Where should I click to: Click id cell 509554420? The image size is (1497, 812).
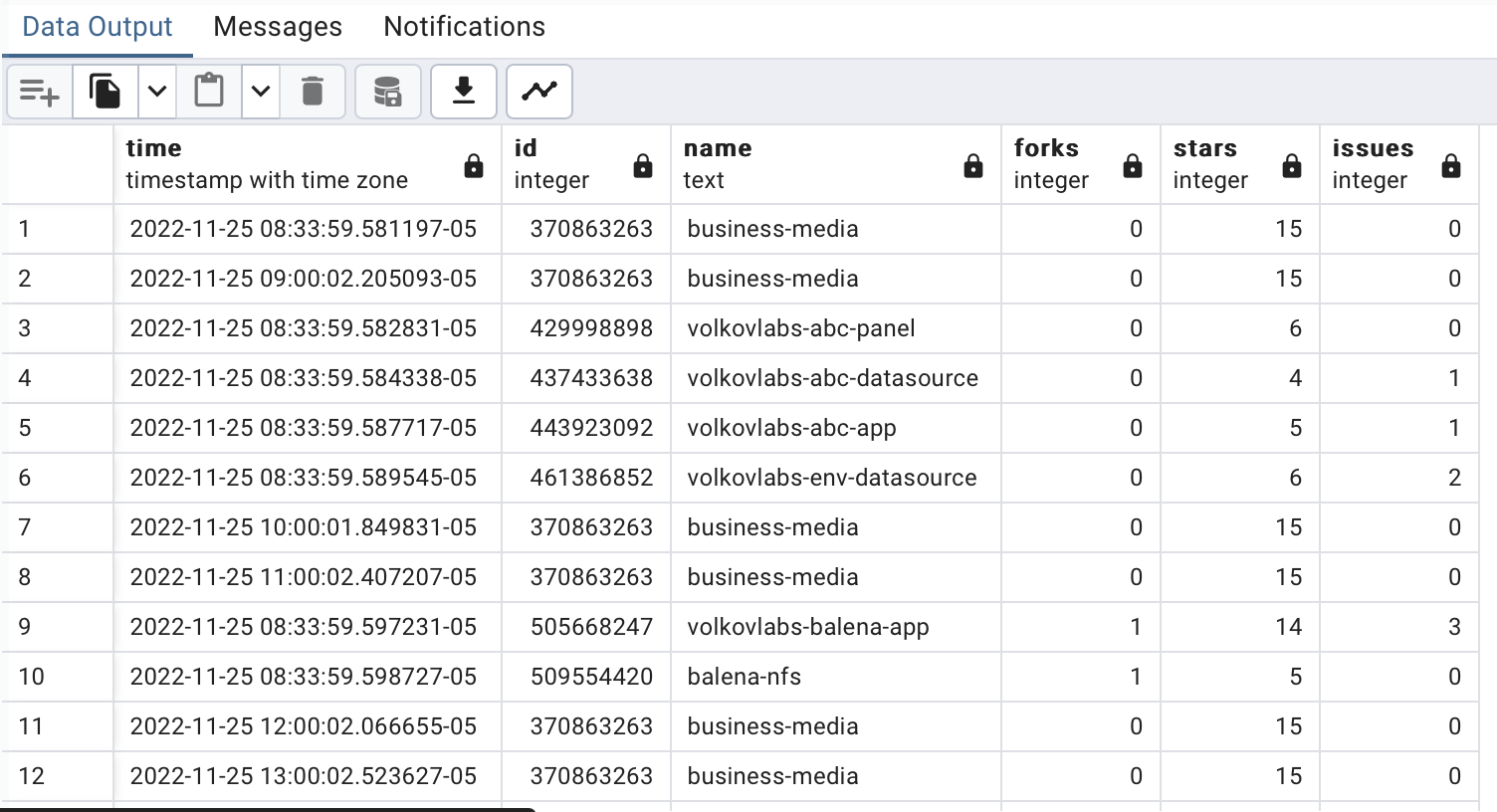coord(586,677)
